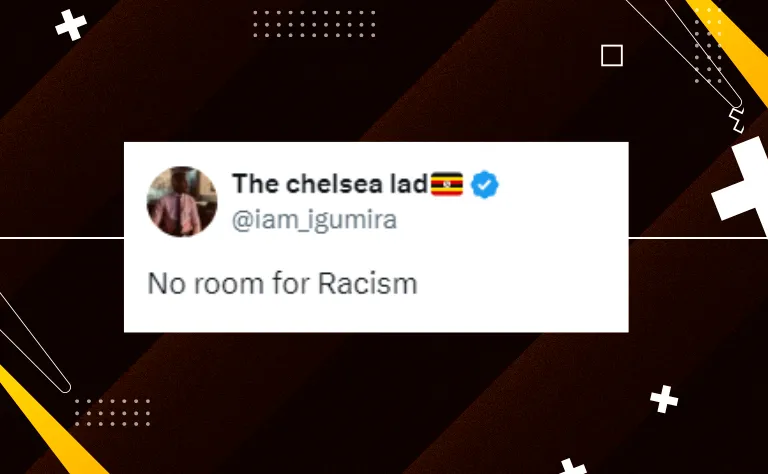Select the Uganda flag emoji
The height and width of the screenshot is (474, 768).
447,184
